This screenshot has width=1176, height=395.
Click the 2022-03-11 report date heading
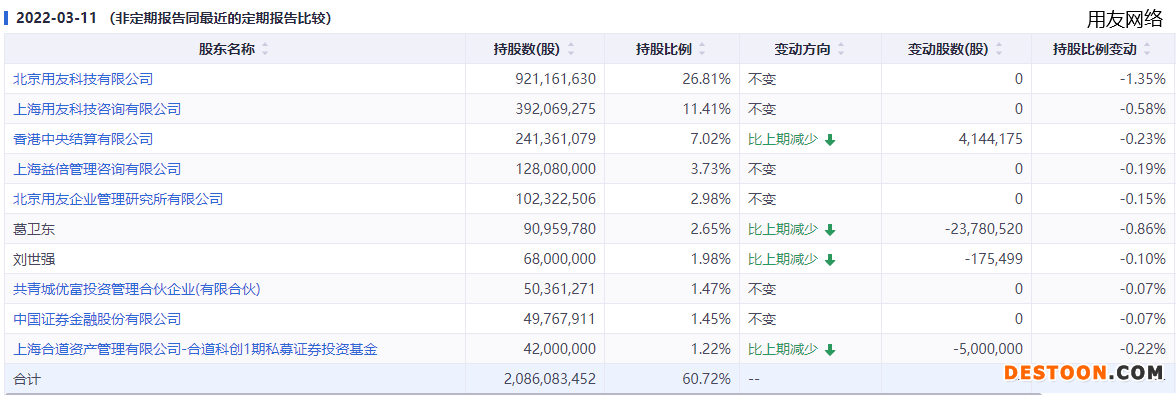[56, 19]
